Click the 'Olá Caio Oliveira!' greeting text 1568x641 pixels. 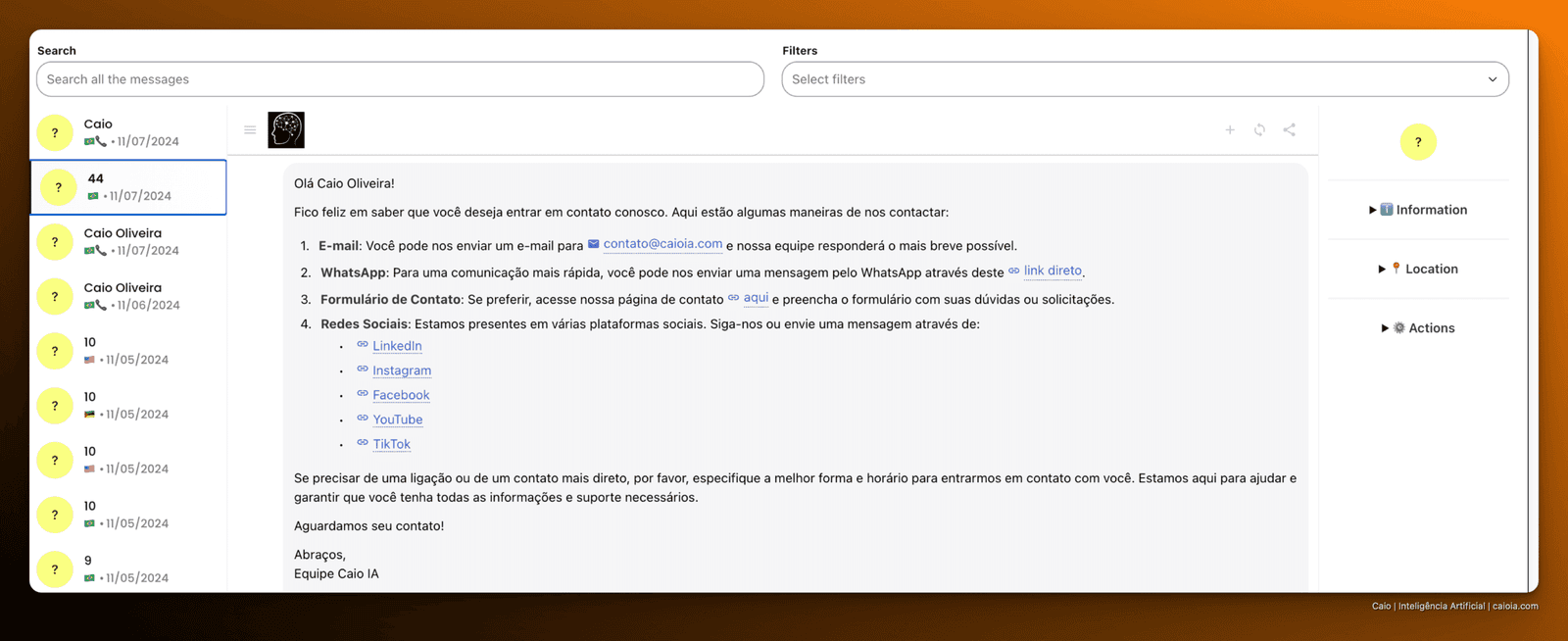click(344, 183)
